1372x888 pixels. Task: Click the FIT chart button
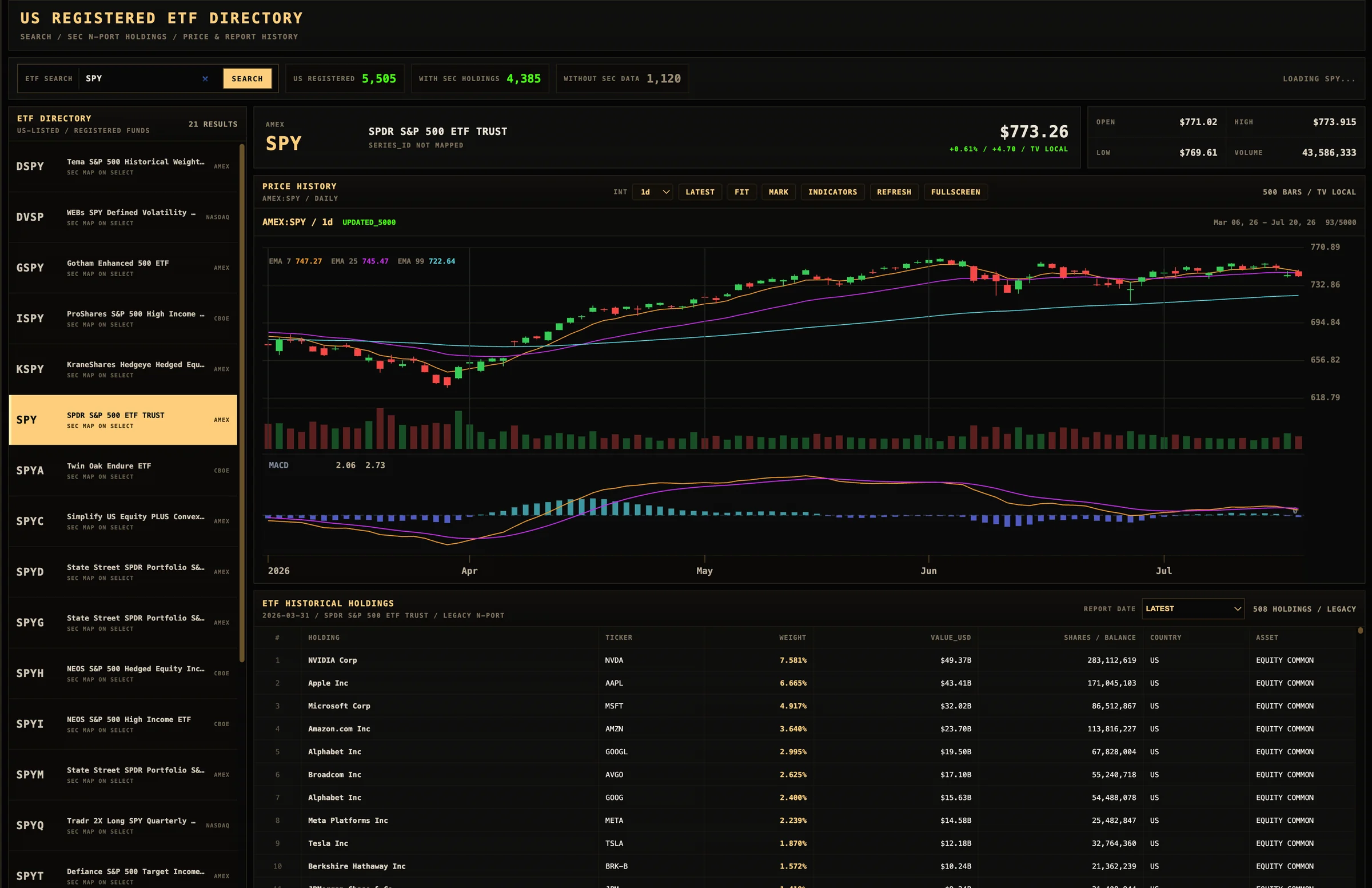pyautogui.click(x=742, y=192)
